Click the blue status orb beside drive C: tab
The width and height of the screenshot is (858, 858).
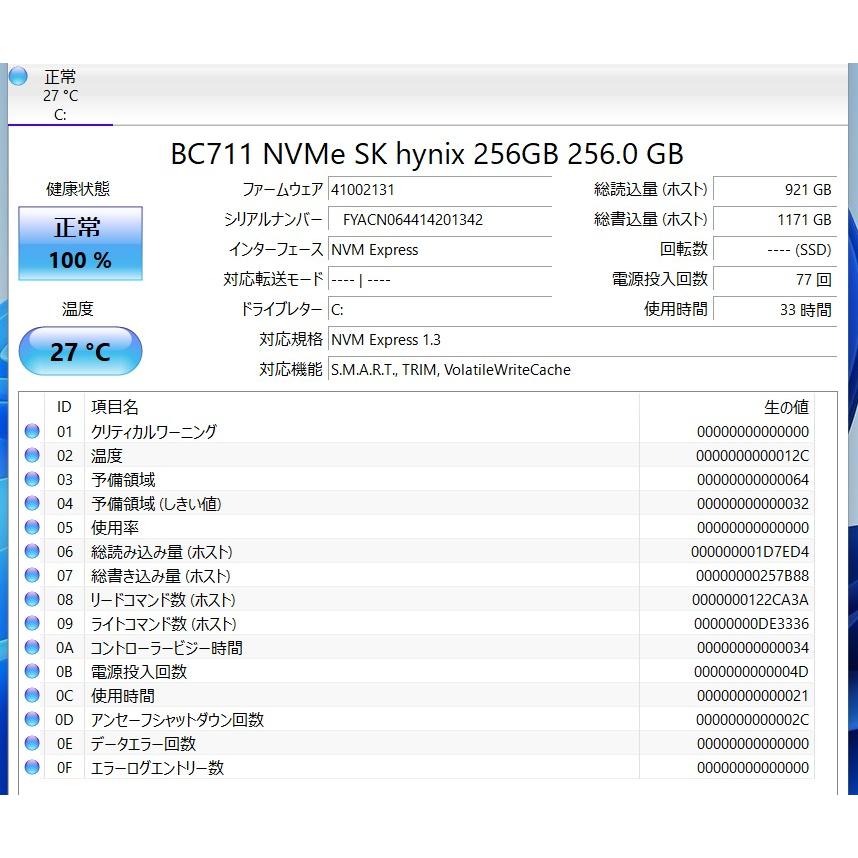[18, 77]
